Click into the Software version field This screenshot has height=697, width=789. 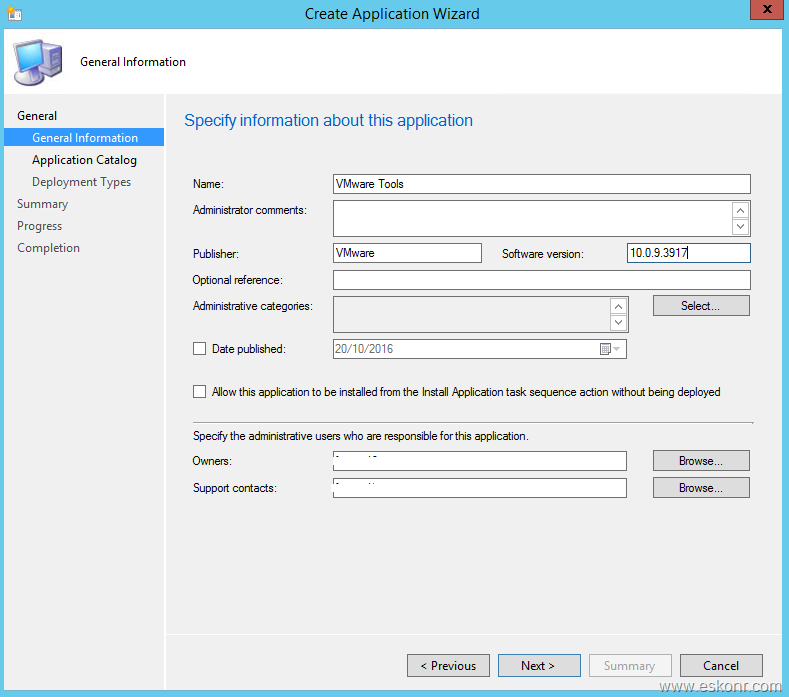[688, 253]
